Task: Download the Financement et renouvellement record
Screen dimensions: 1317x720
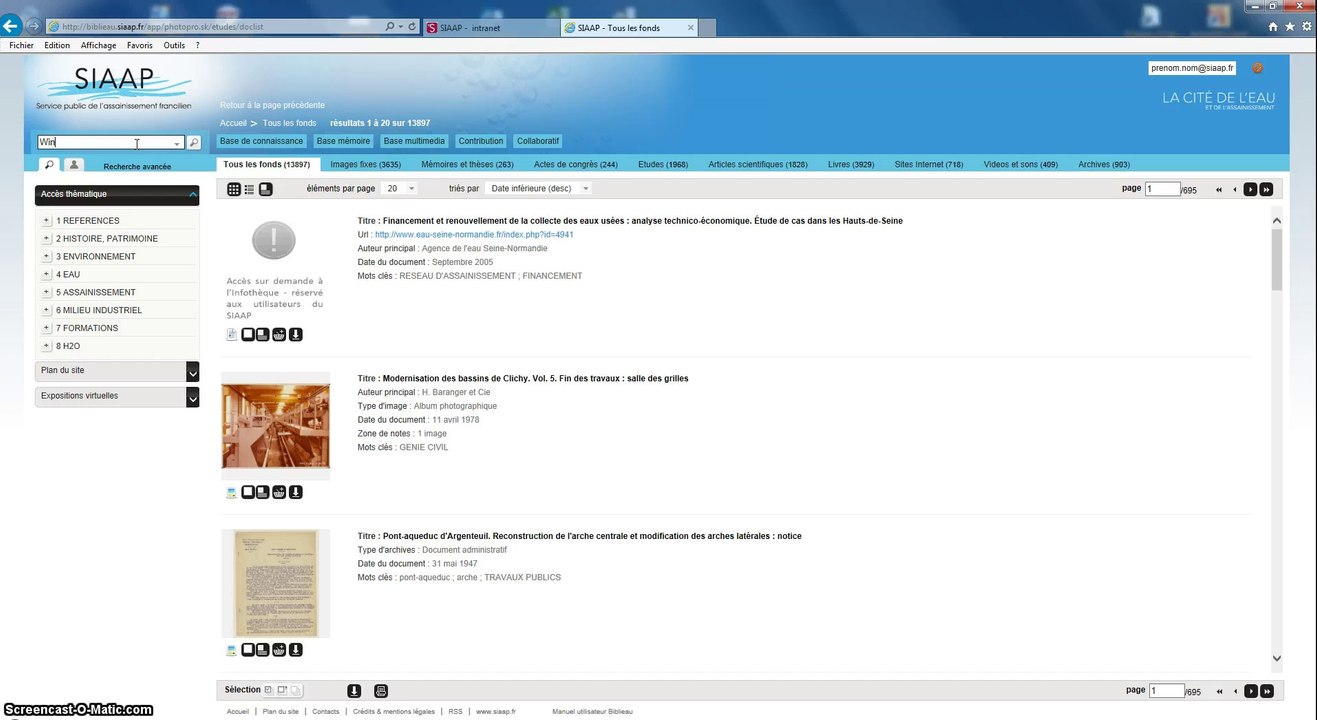Action: [296, 335]
